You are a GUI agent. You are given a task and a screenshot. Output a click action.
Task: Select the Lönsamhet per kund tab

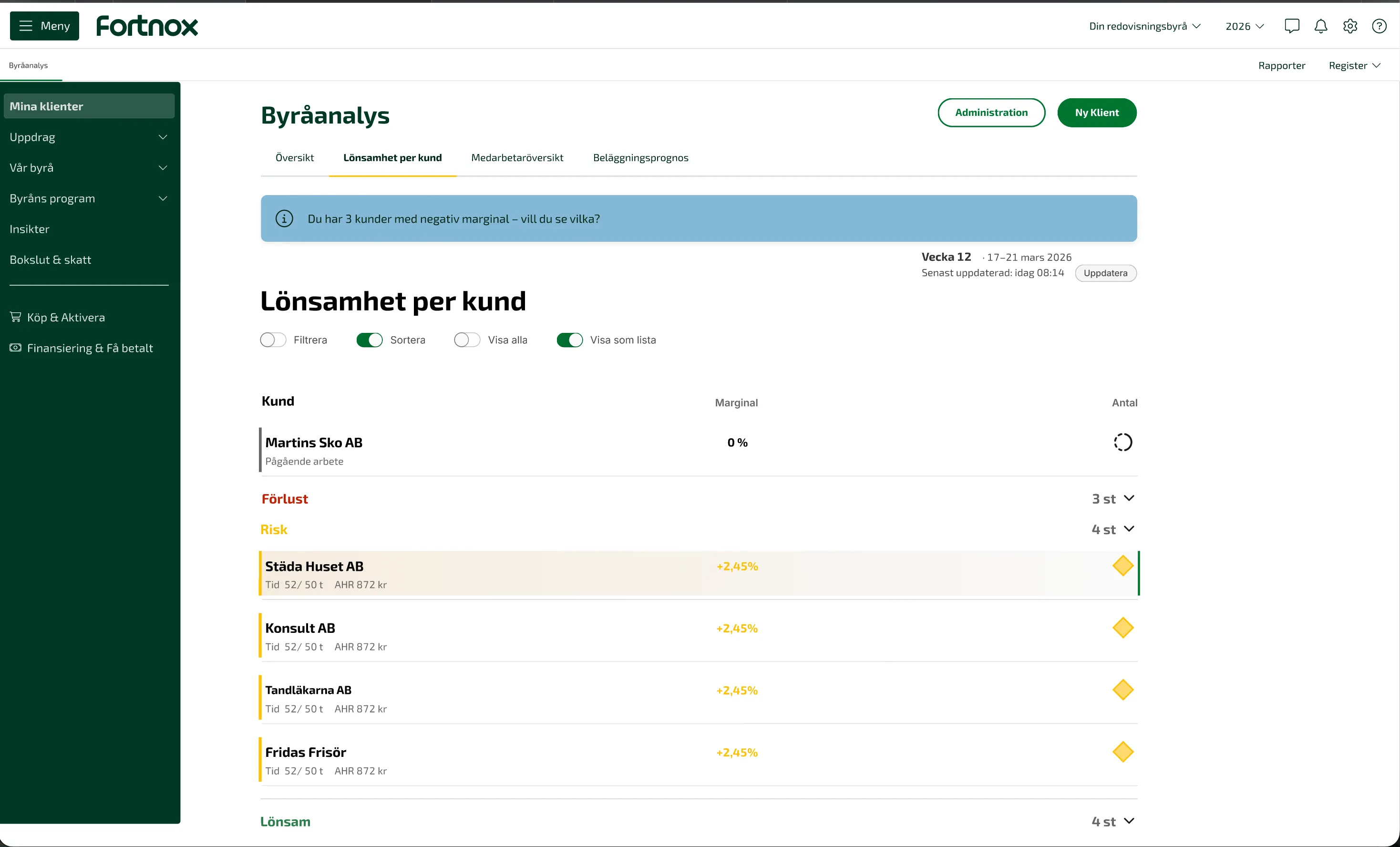392,157
